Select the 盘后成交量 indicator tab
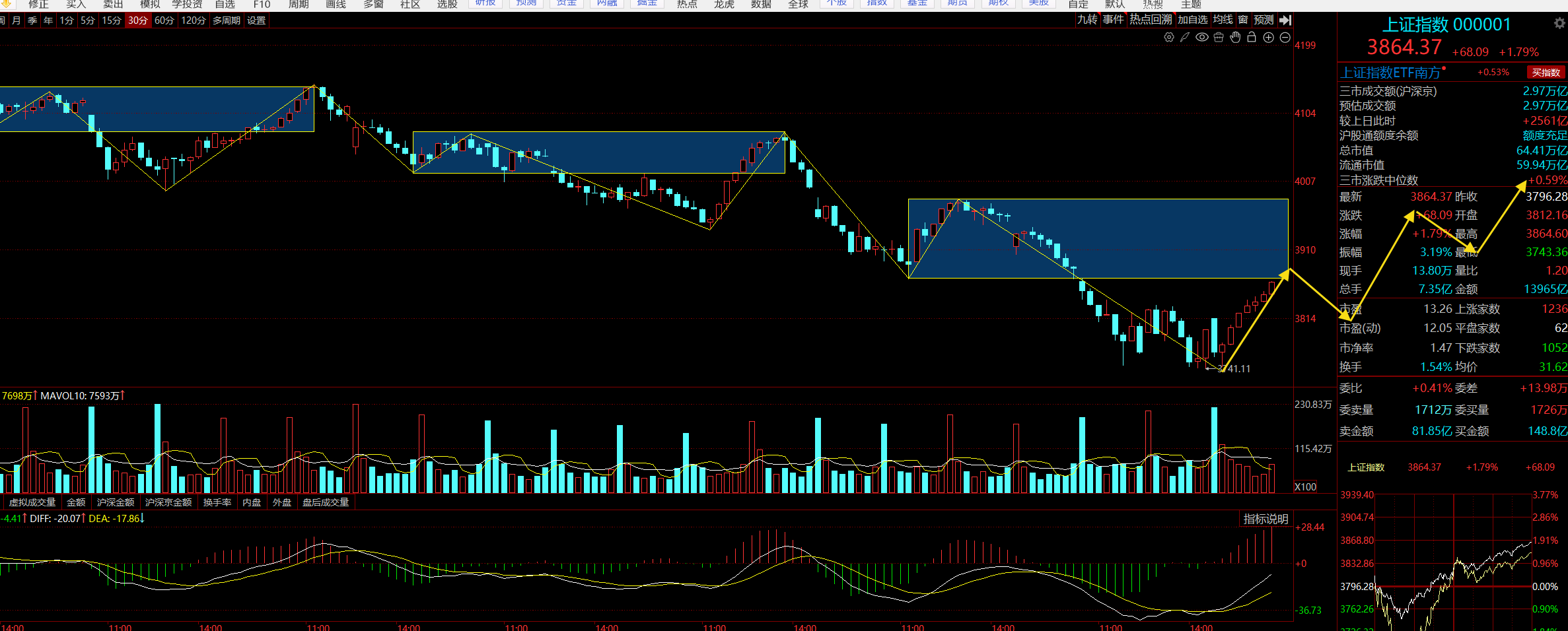Screen dimensions: 1568x631 pos(326,502)
